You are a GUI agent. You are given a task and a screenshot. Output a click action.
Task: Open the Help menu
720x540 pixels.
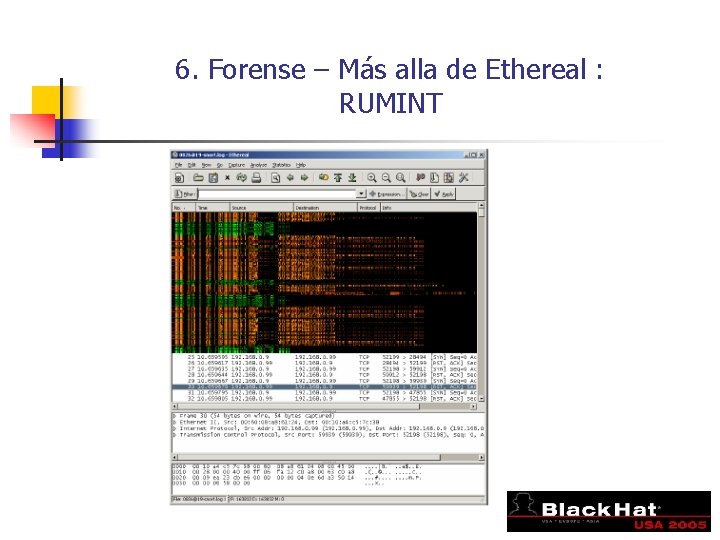[x=301, y=165]
